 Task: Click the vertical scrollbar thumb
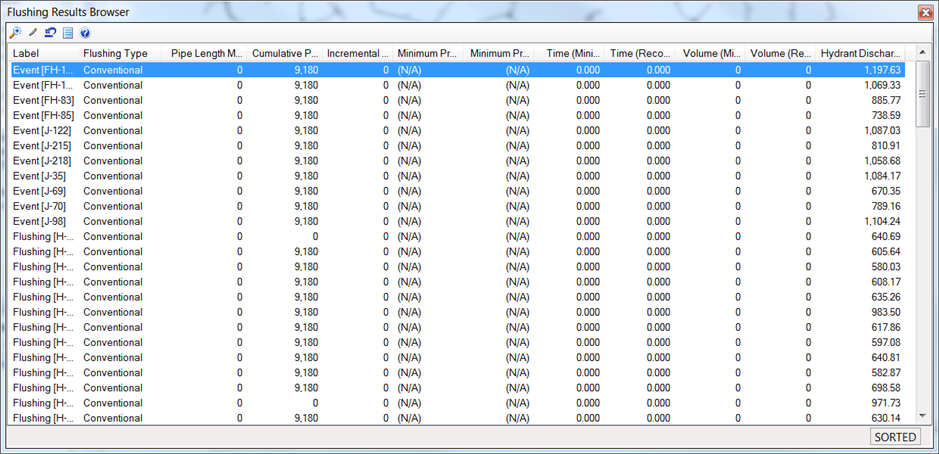tap(923, 93)
